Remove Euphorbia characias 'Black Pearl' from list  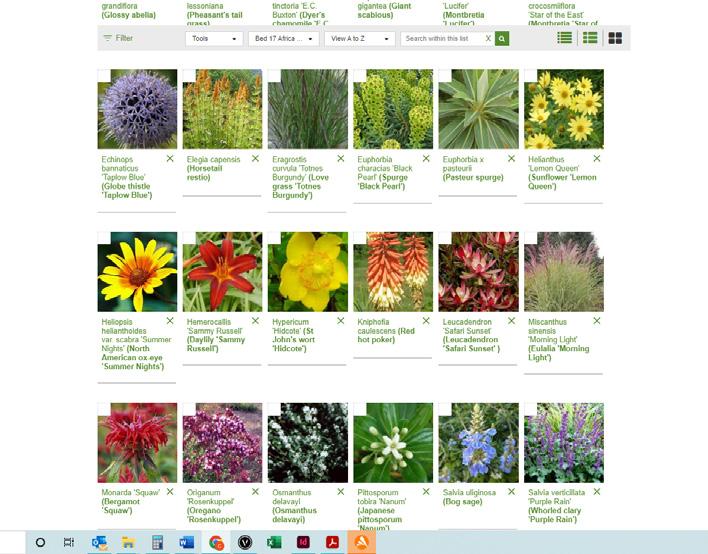[426, 158]
